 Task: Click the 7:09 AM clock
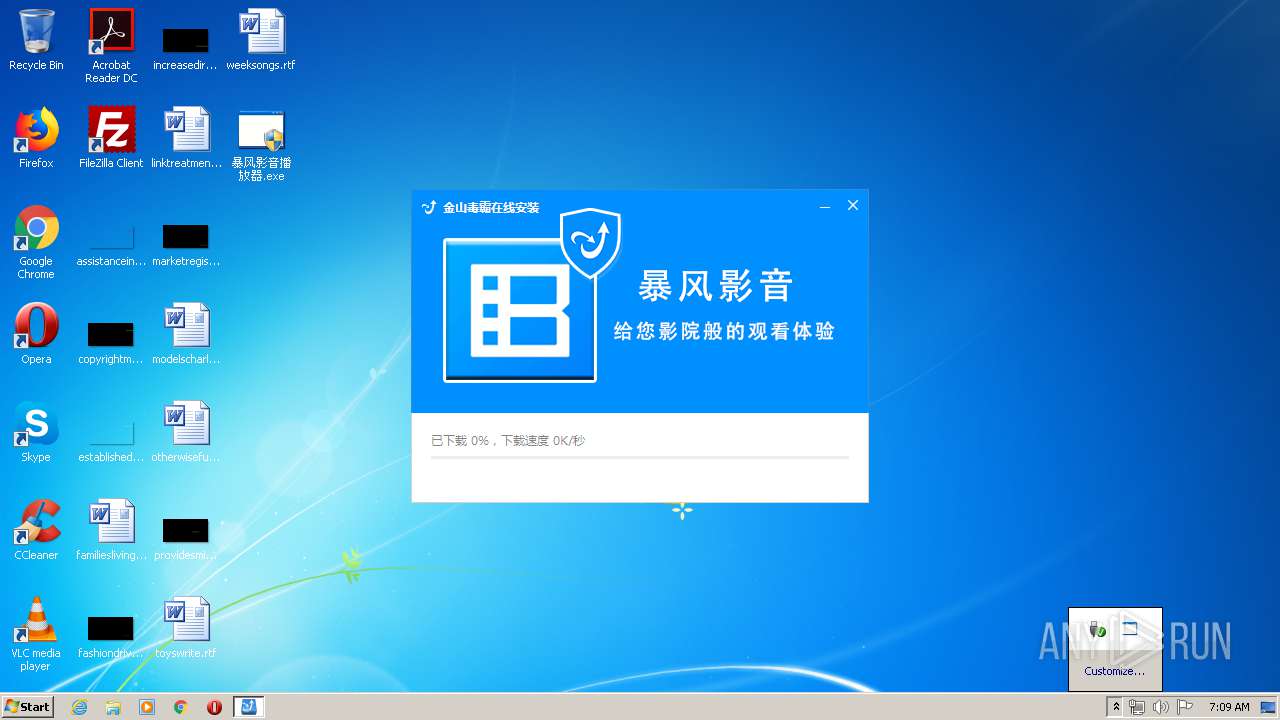coord(1229,707)
